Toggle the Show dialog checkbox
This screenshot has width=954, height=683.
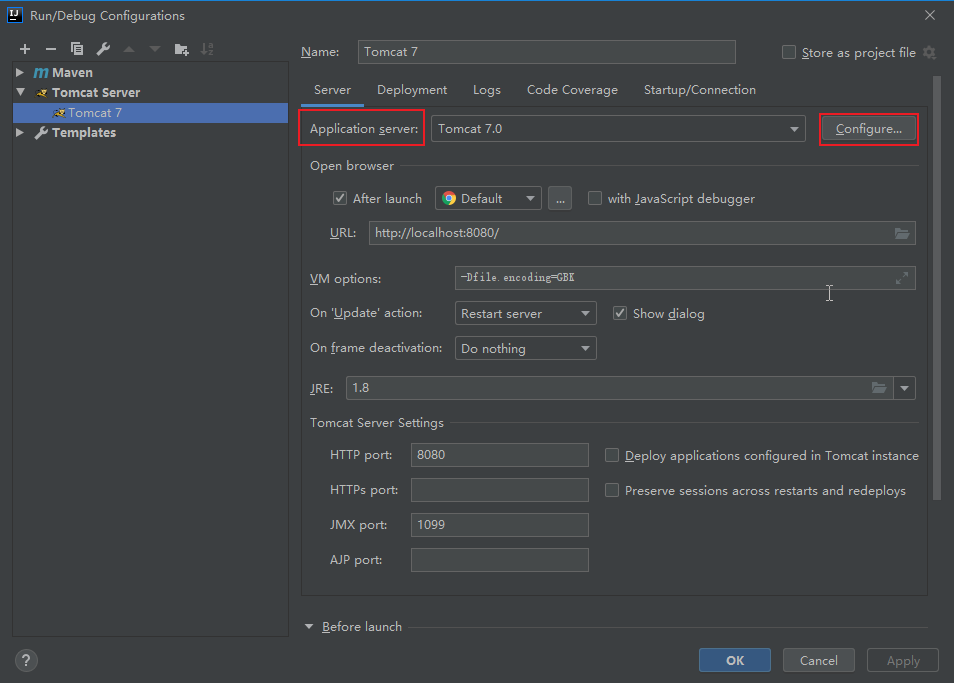[x=620, y=314]
